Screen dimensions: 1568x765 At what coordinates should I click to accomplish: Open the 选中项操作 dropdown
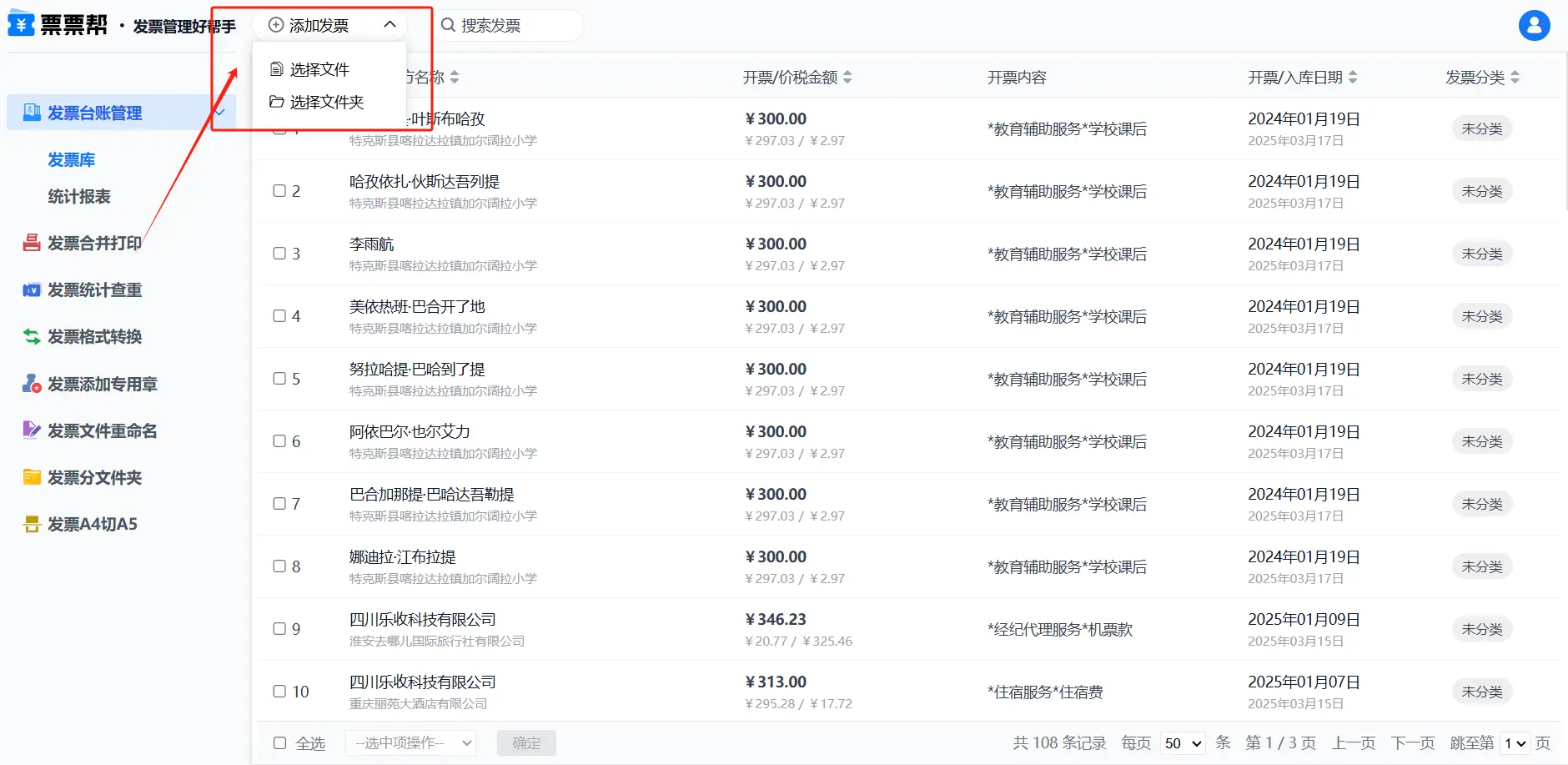click(x=410, y=742)
